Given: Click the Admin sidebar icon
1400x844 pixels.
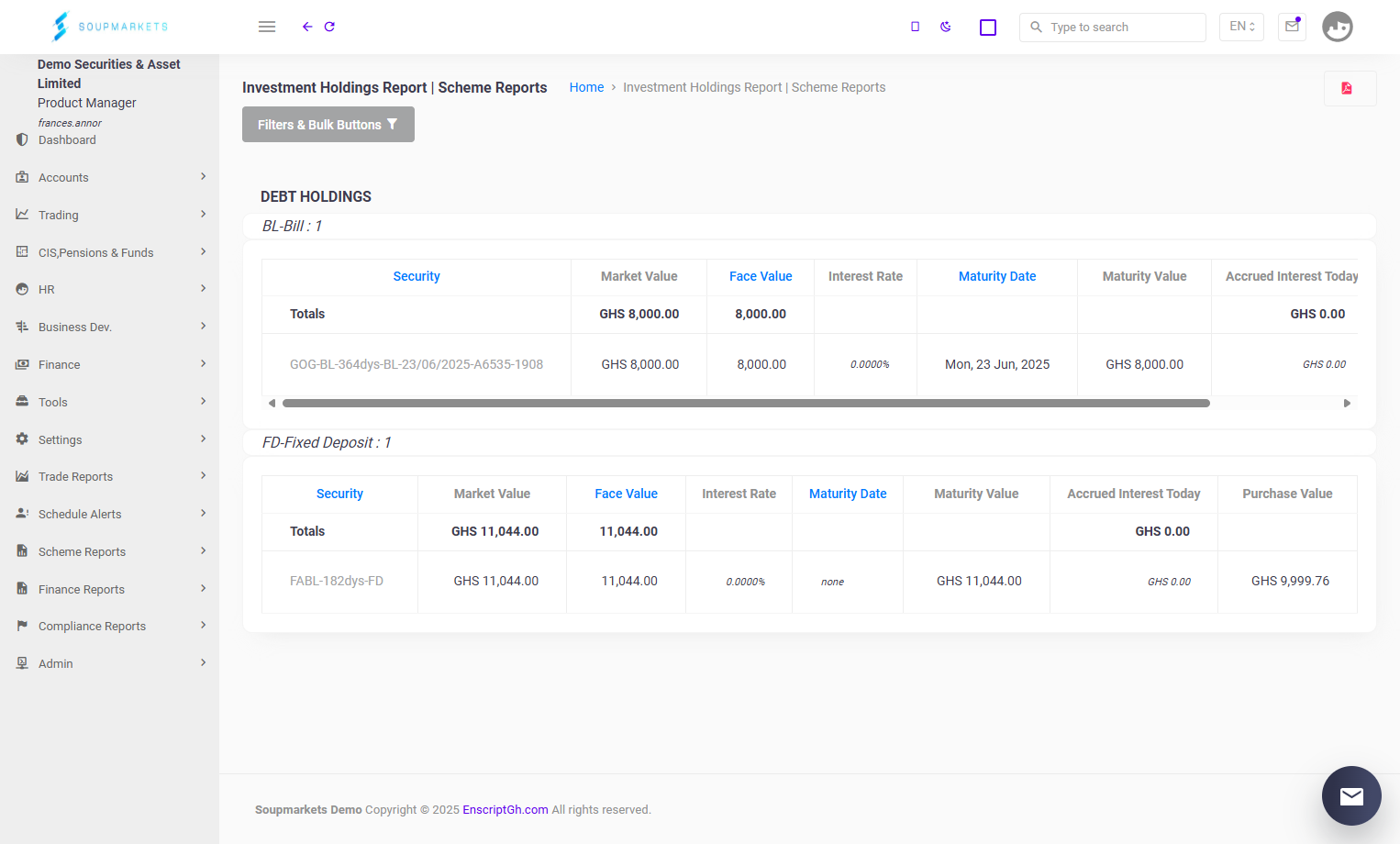Looking at the screenshot, I should [22, 663].
